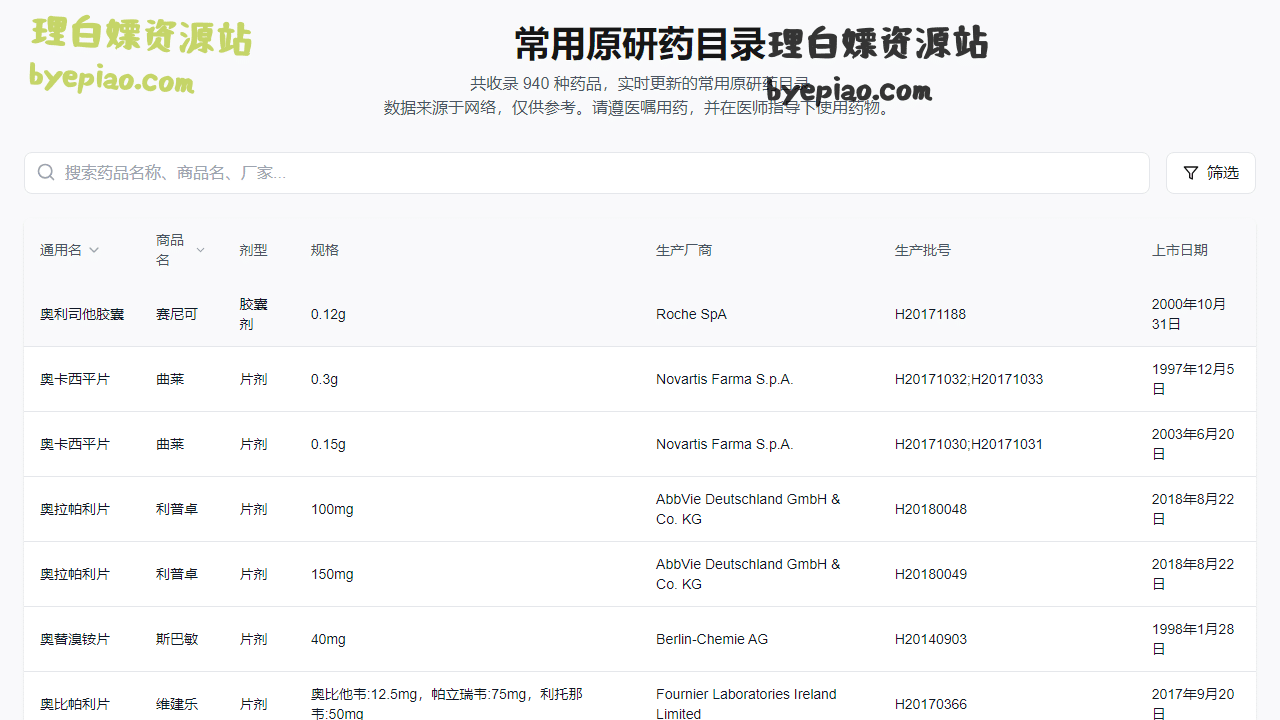
Task: Select batch number H20170366
Action: click(x=931, y=704)
